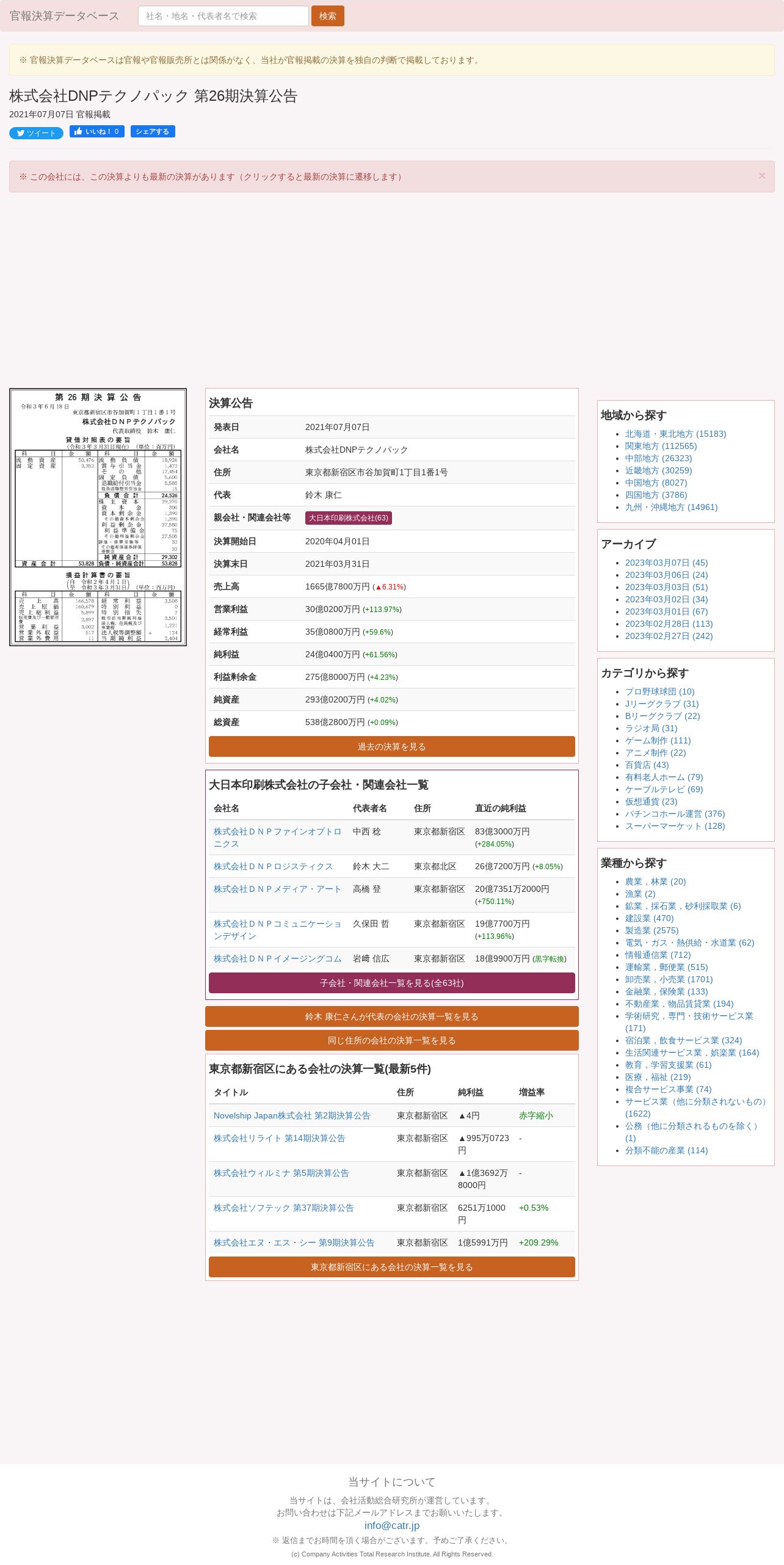The height and width of the screenshot is (1565, 784).
Task: Browse ゲーム制作 (111) category
Action: (658, 740)
